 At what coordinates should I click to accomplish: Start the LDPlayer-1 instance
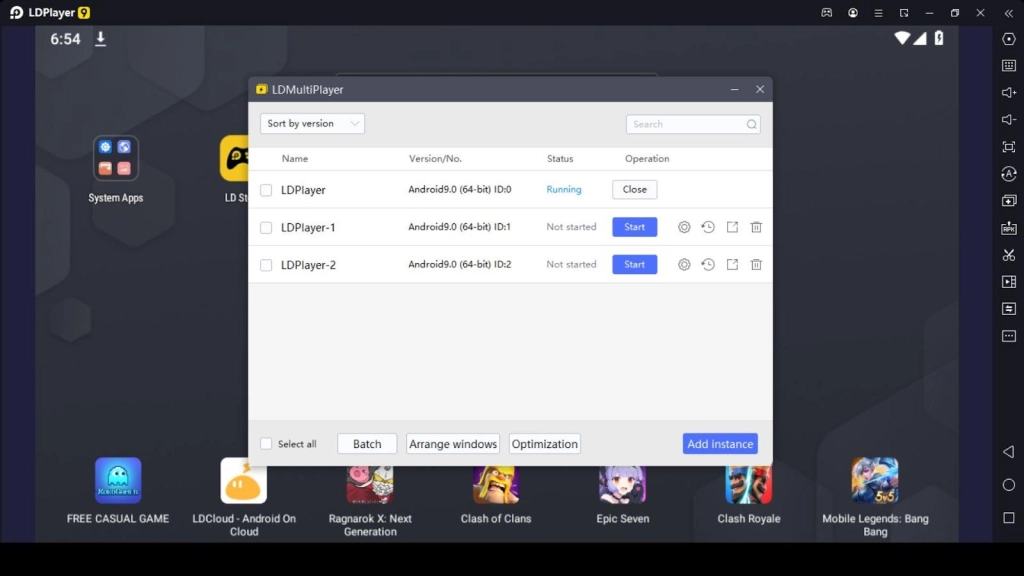634,227
